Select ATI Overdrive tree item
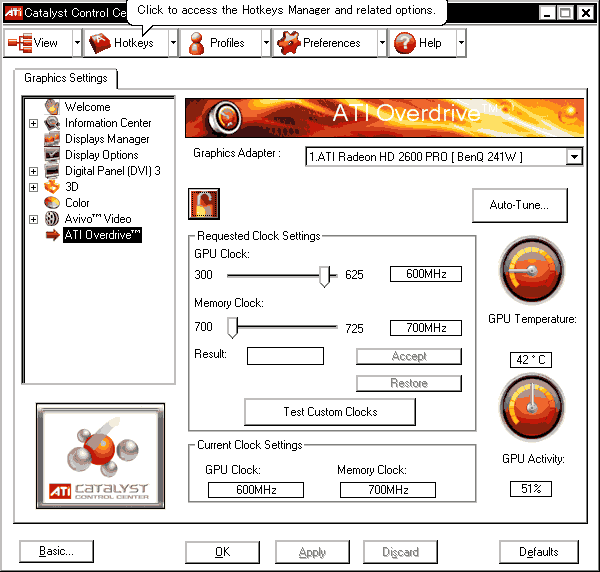Viewport: 600px width, 572px height. point(103,235)
